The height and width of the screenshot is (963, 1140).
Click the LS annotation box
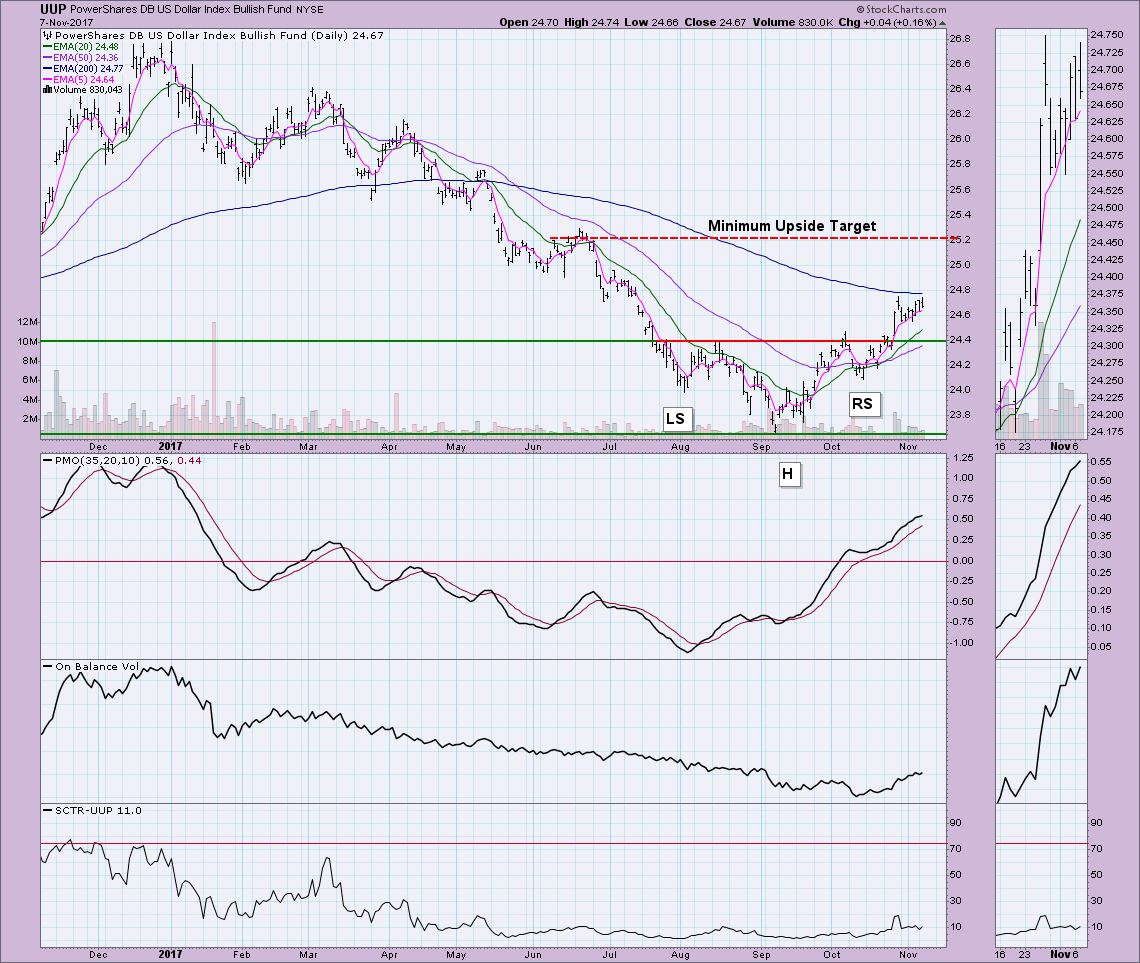click(x=676, y=417)
